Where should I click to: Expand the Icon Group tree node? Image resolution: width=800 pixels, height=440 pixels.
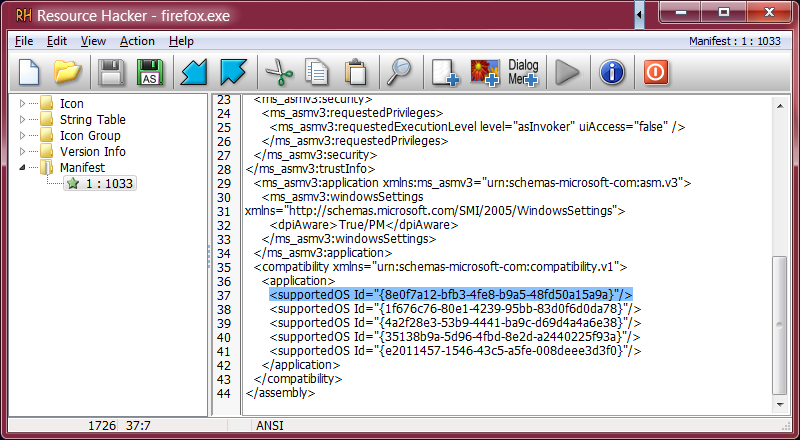click(22, 135)
